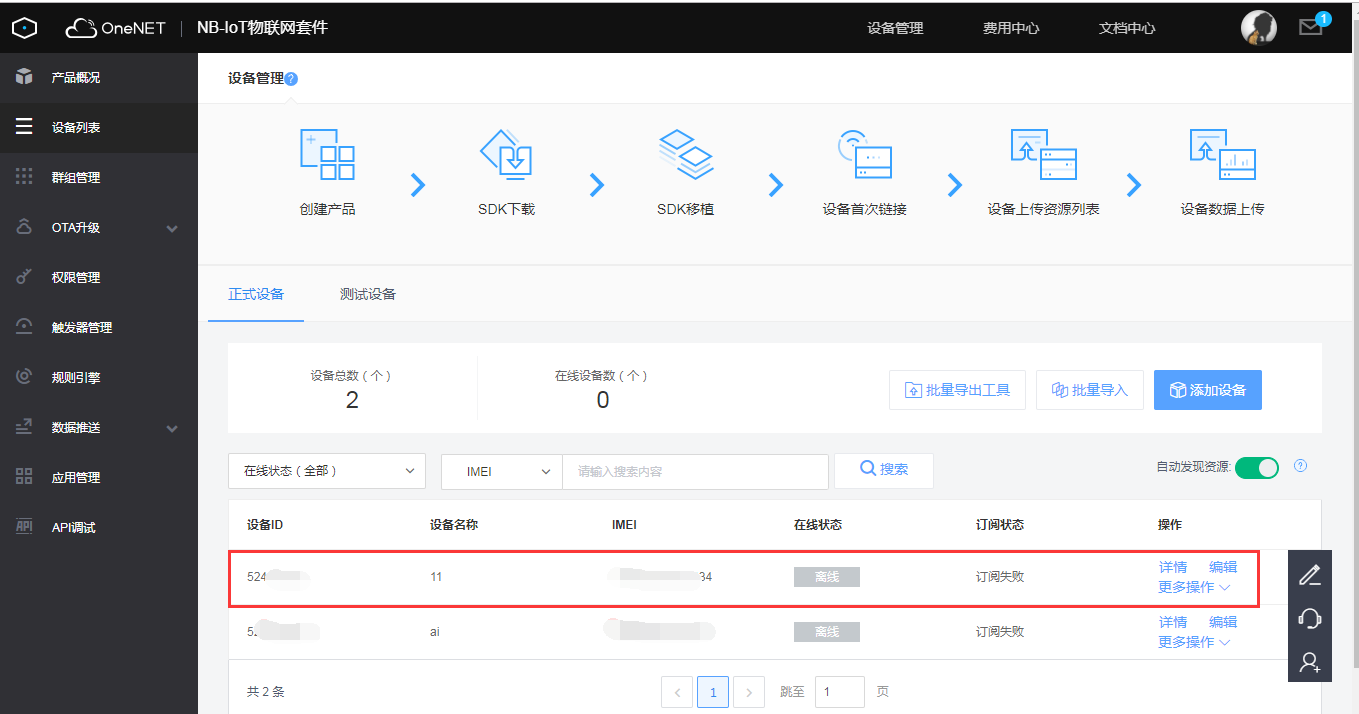Click 编辑 for device ai
The image size is (1359, 714).
1223,622
